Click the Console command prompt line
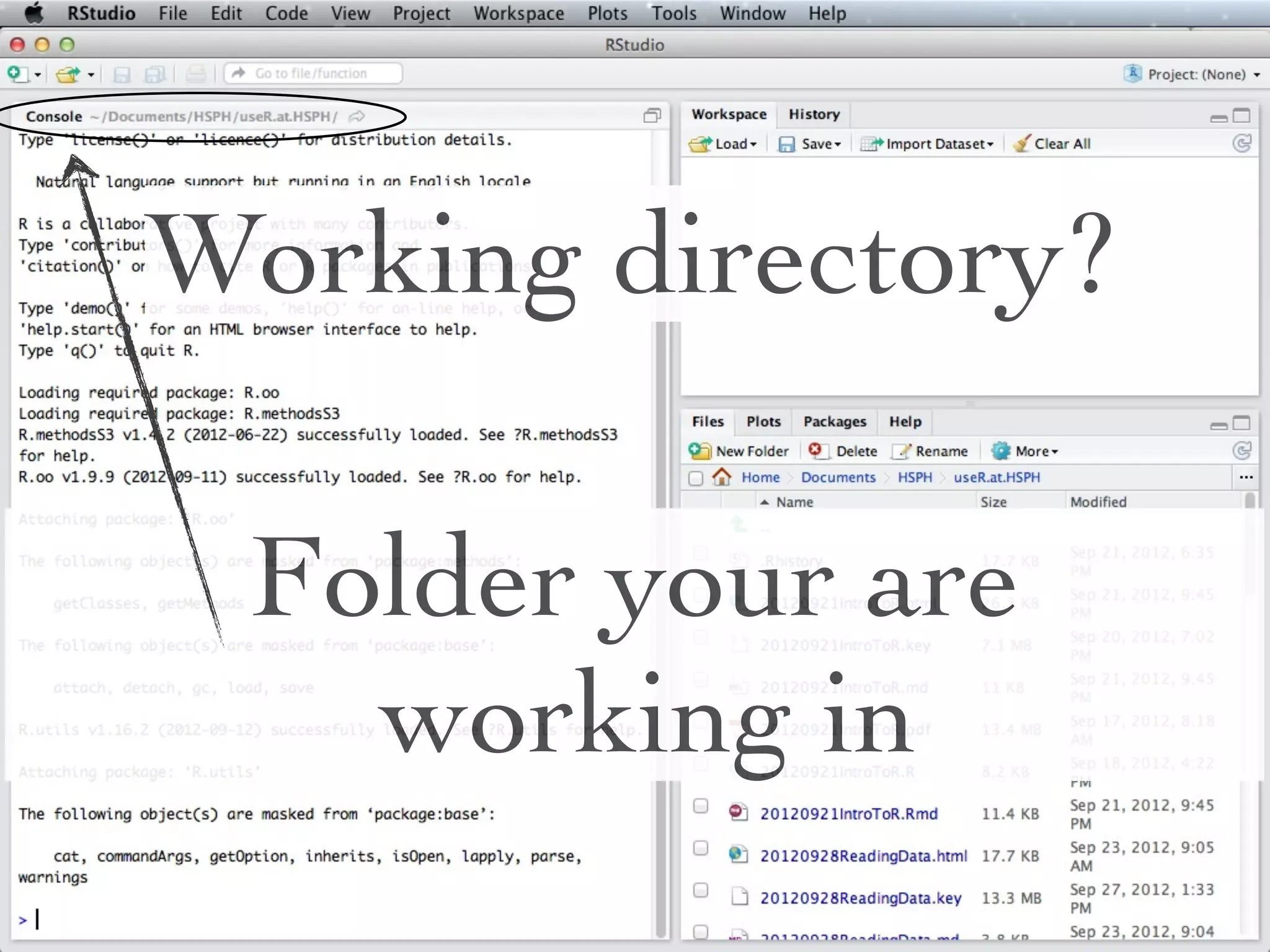This screenshot has width=1270, height=952. click(x=335, y=919)
